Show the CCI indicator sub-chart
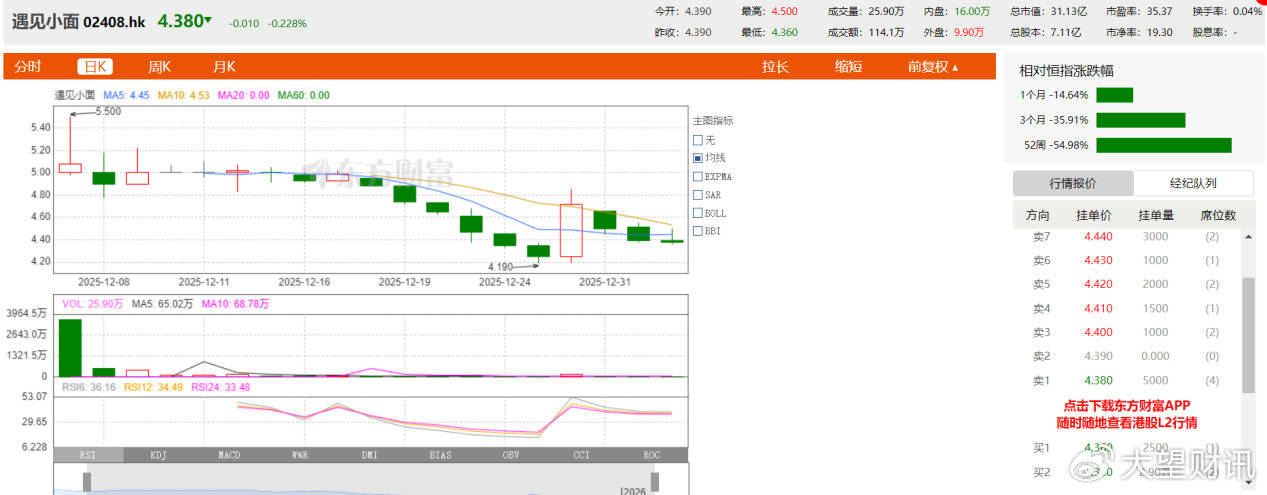This screenshot has height=495, width=1267. [581, 455]
